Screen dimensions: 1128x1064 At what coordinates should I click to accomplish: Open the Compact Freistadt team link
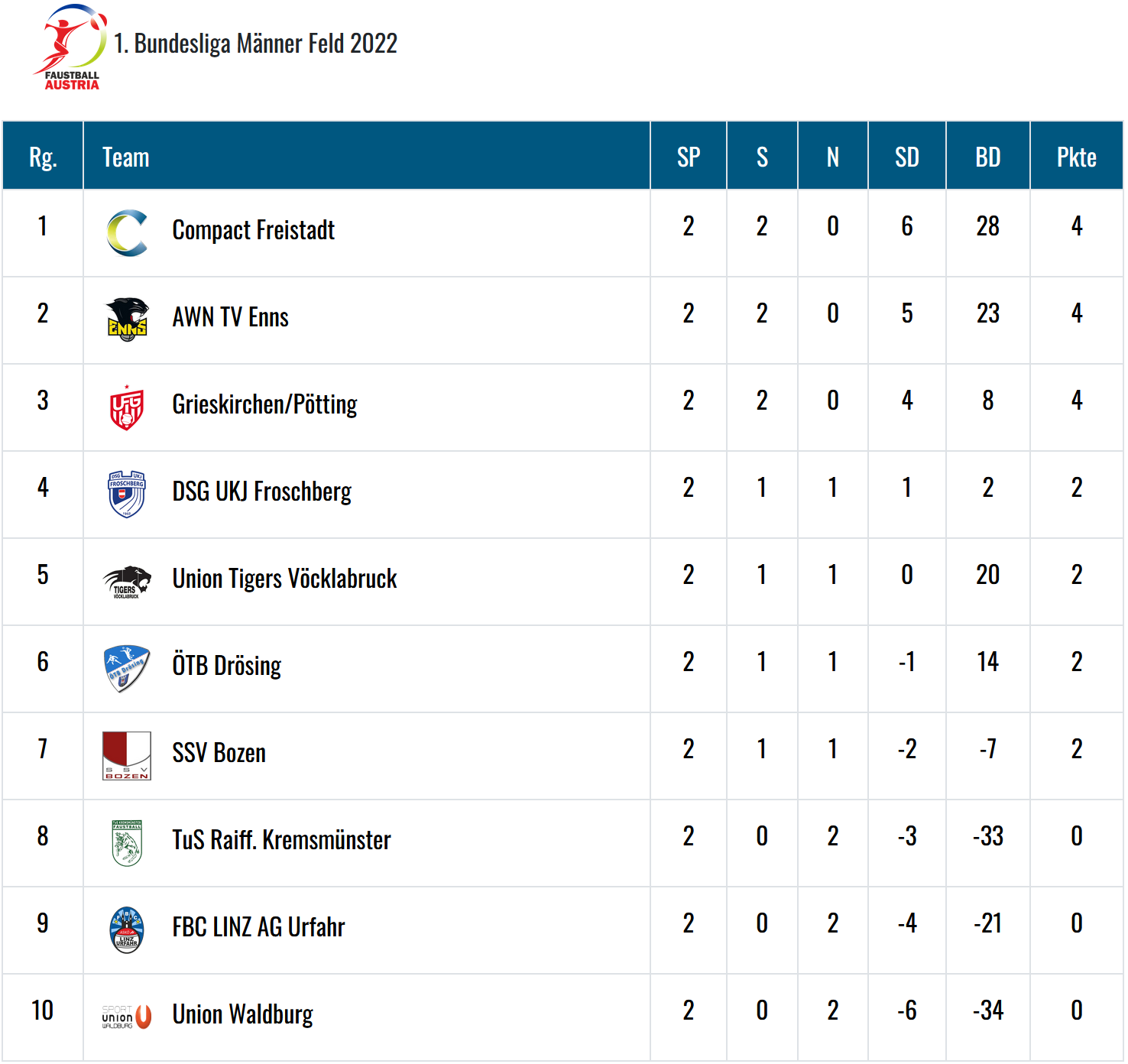(x=254, y=230)
